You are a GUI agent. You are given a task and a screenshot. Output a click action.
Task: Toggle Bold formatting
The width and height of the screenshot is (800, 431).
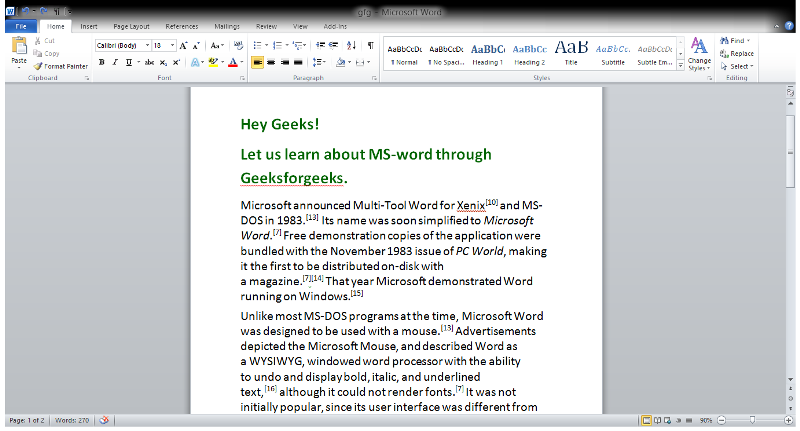click(x=101, y=62)
